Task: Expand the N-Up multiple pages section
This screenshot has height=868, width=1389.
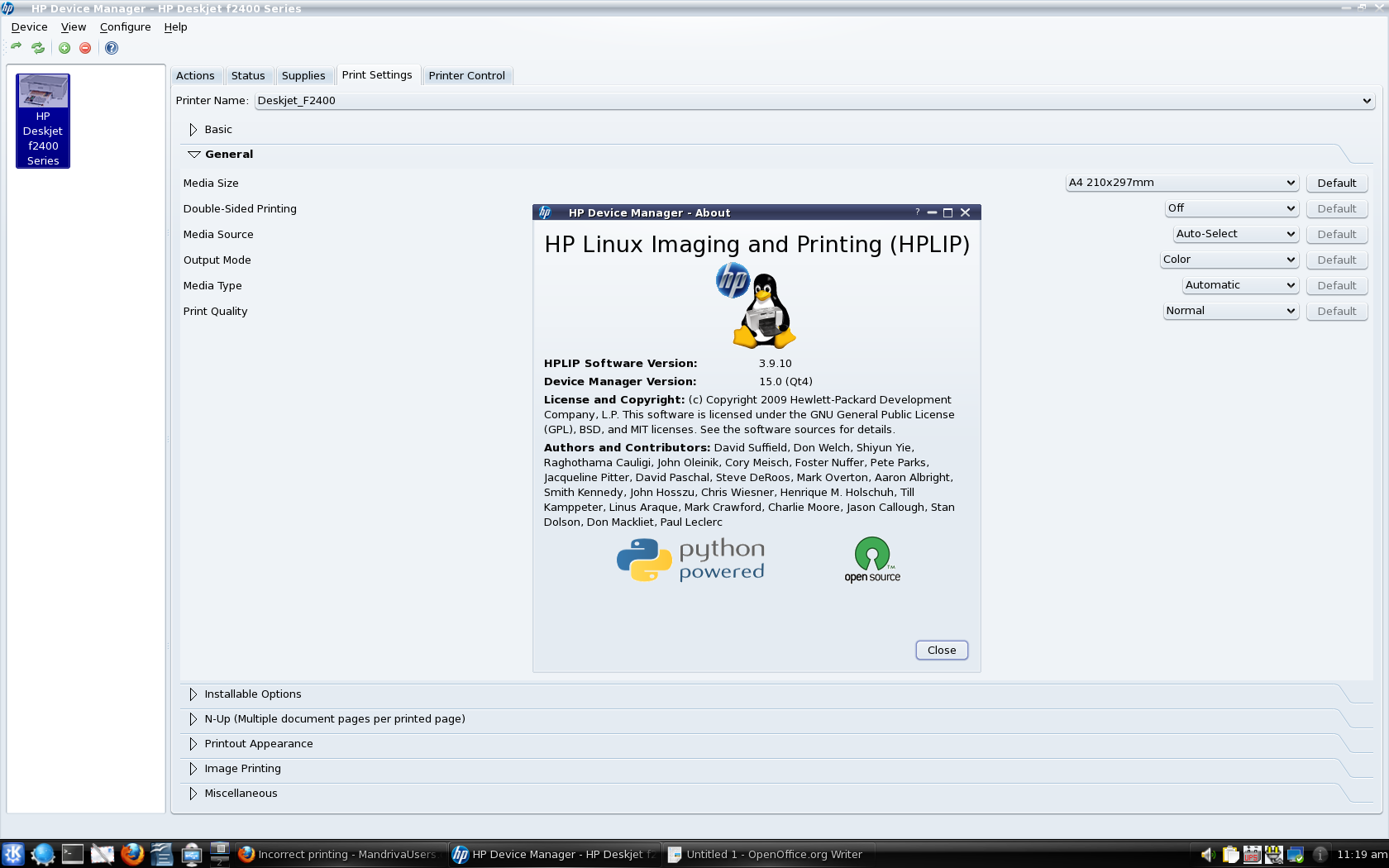Action: pyautogui.click(x=193, y=719)
